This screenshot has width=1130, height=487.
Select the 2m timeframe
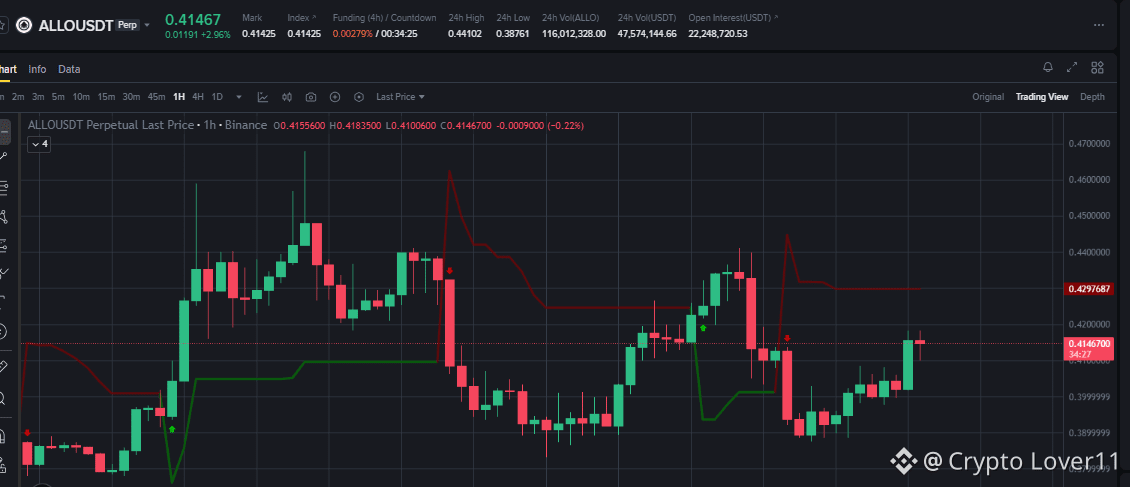pyautogui.click(x=18, y=97)
